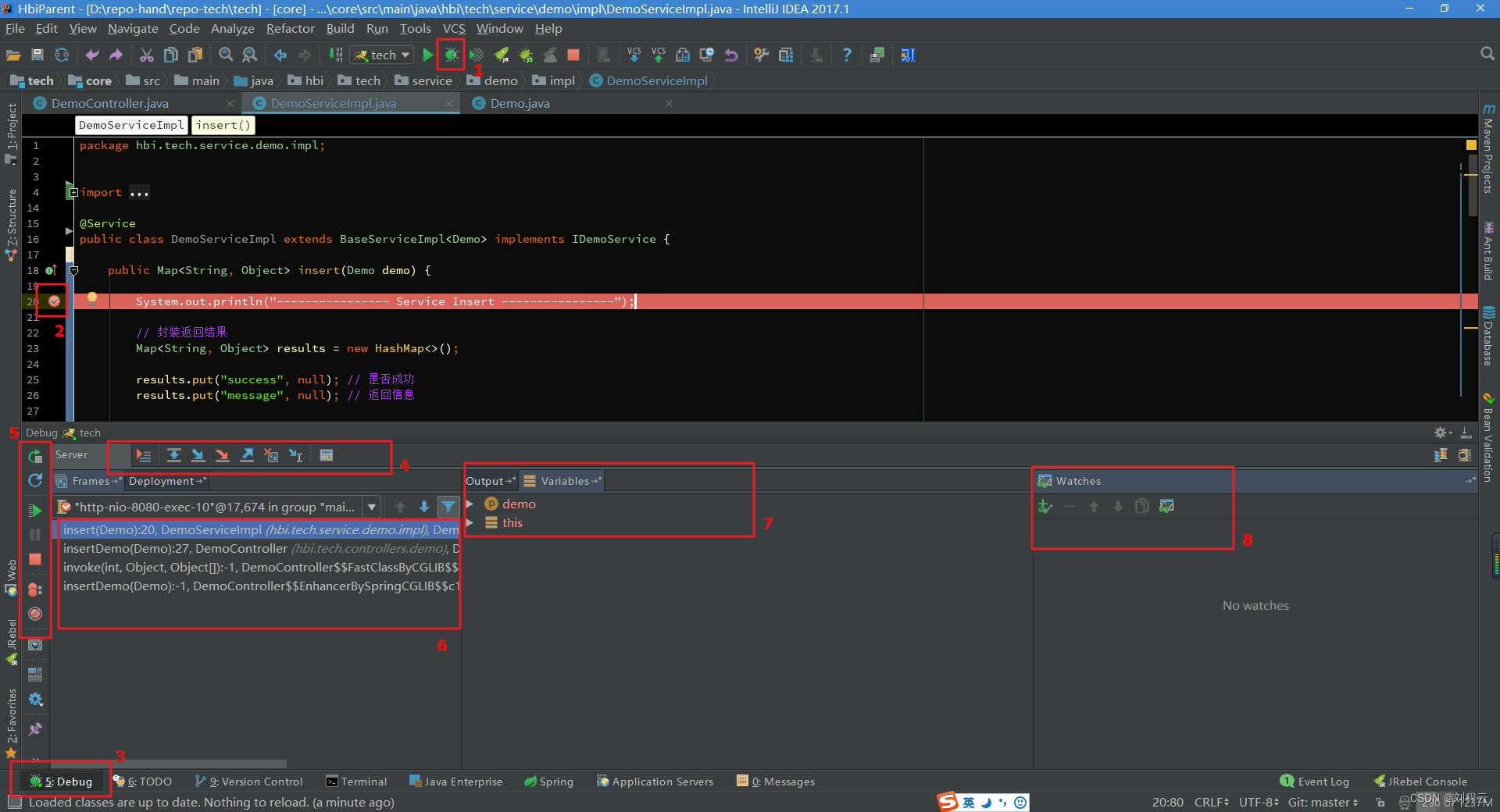Click the red Stop debug icon
The height and width of the screenshot is (812, 1500).
point(35,559)
